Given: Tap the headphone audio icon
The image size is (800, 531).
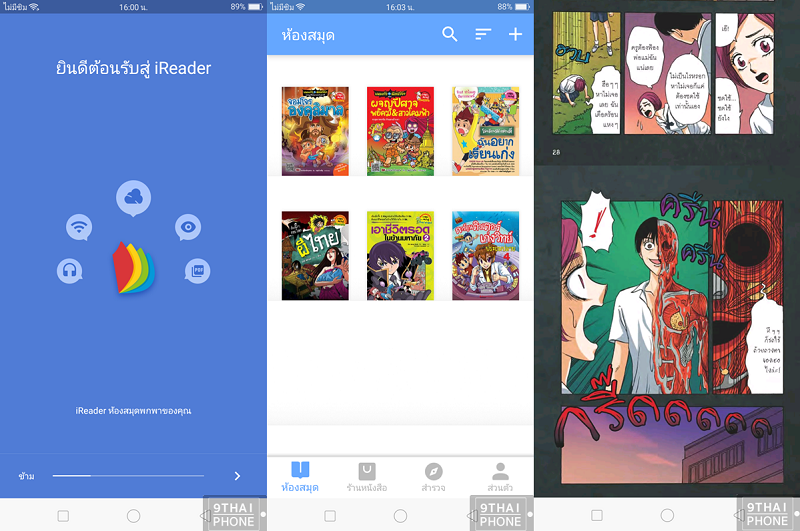Looking at the screenshot, I should 69,270.
